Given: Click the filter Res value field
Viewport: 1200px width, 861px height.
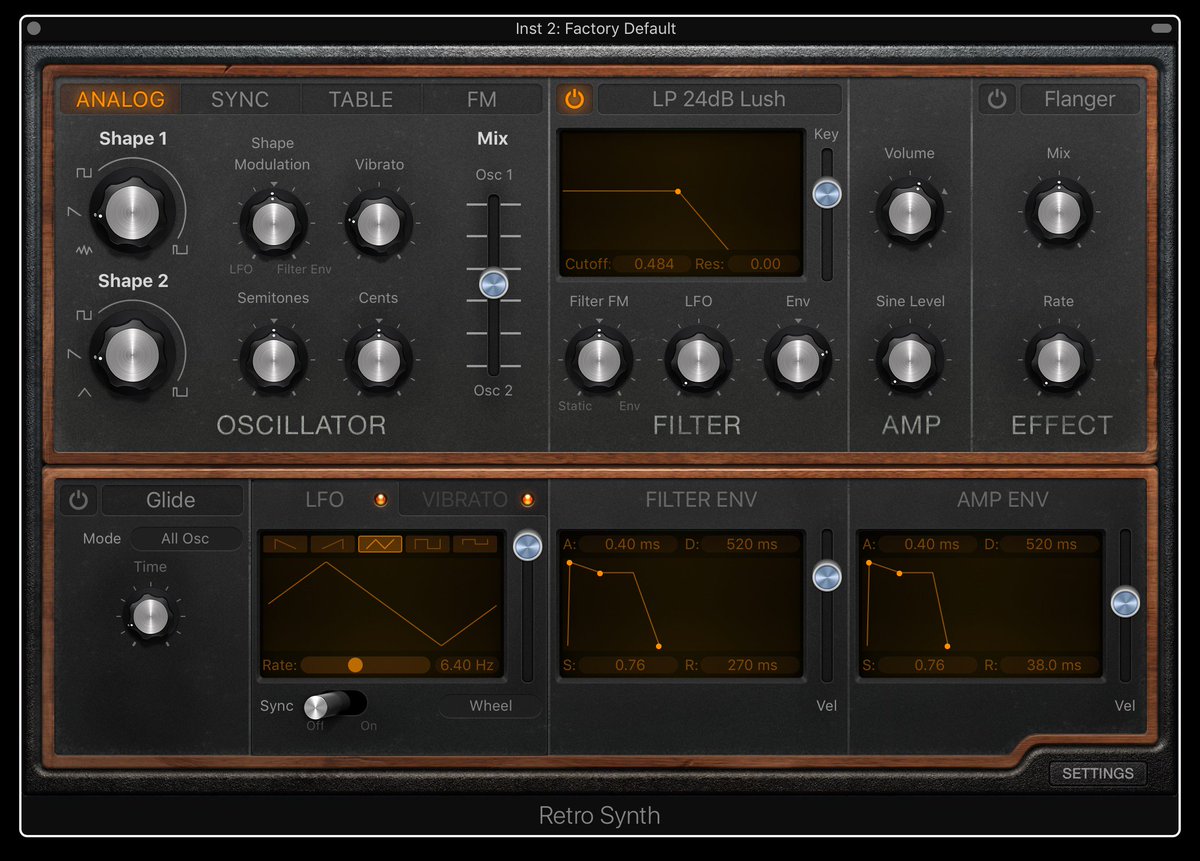Looking at the screenshot, I should point(765,264).
